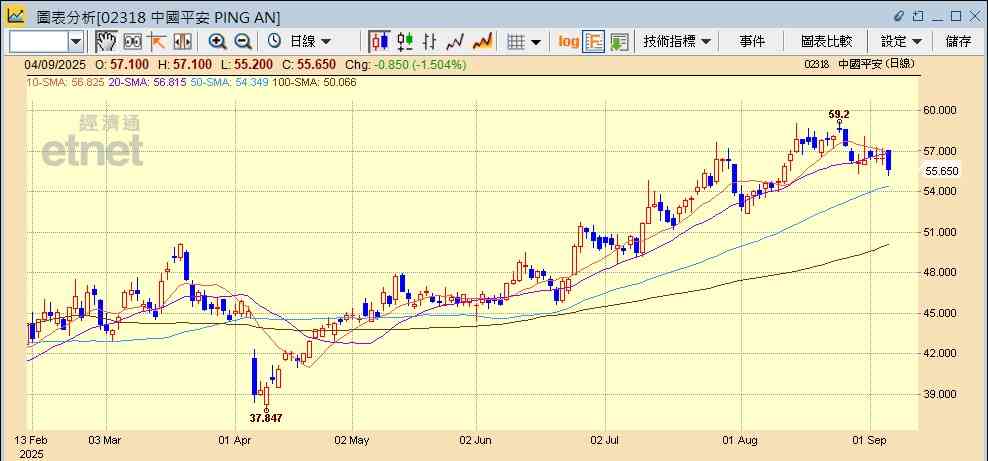Open the grid options dropdown arrow

[x=536, y=42]
